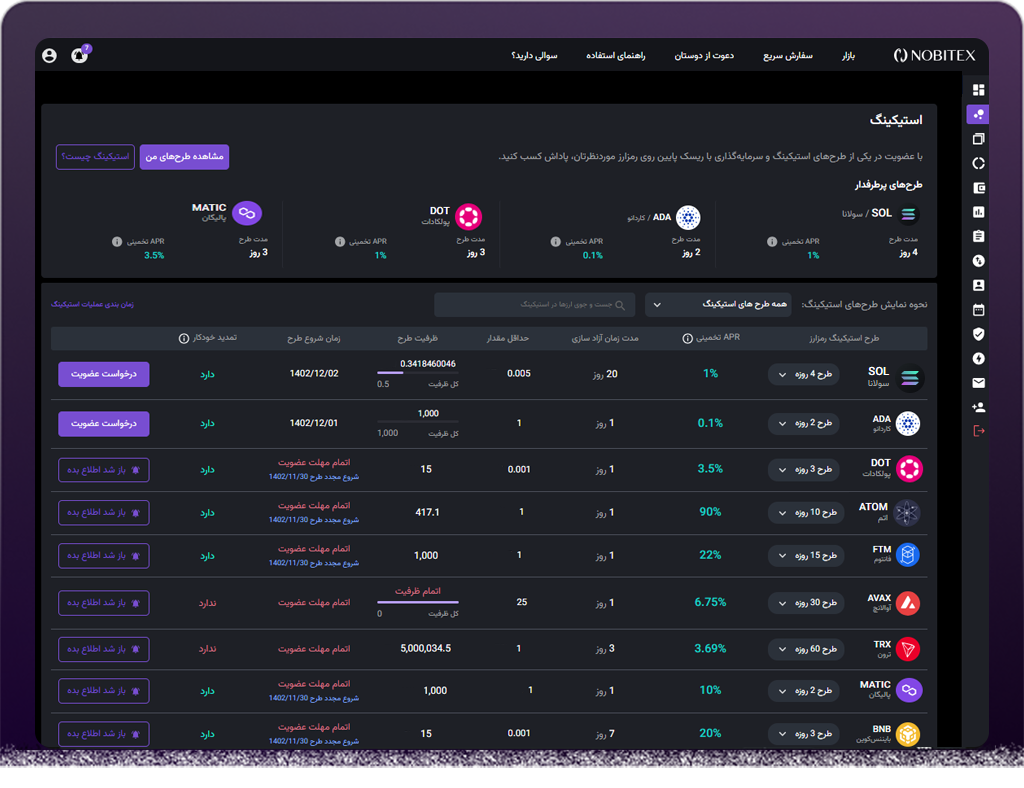Open the calendar icon in sidebar
This screenshot has height=788, width=1024.
pyautogui.click(x=978, y=309)
